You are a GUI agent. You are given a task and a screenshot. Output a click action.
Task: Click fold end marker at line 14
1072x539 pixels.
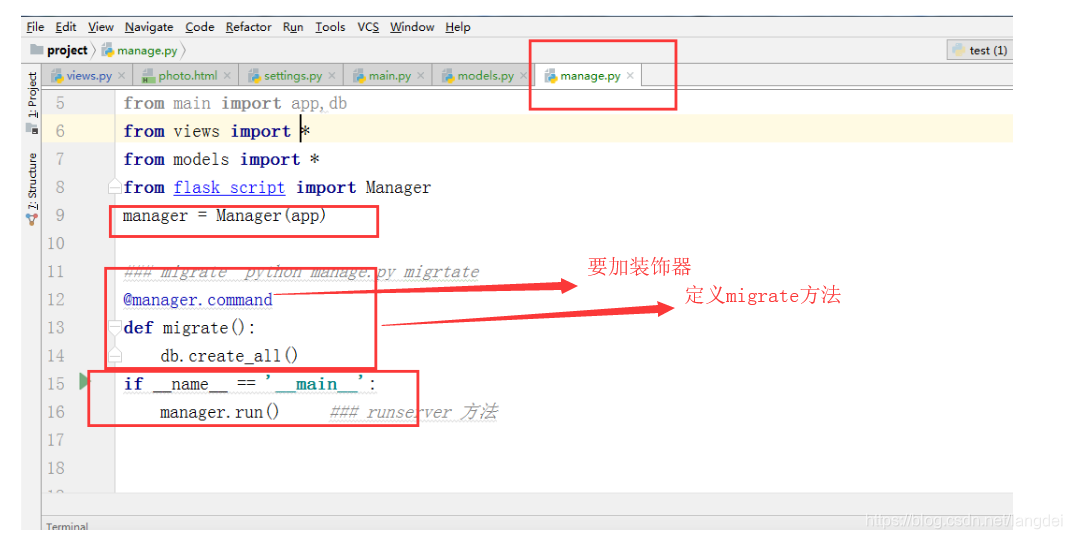point(116,355)
